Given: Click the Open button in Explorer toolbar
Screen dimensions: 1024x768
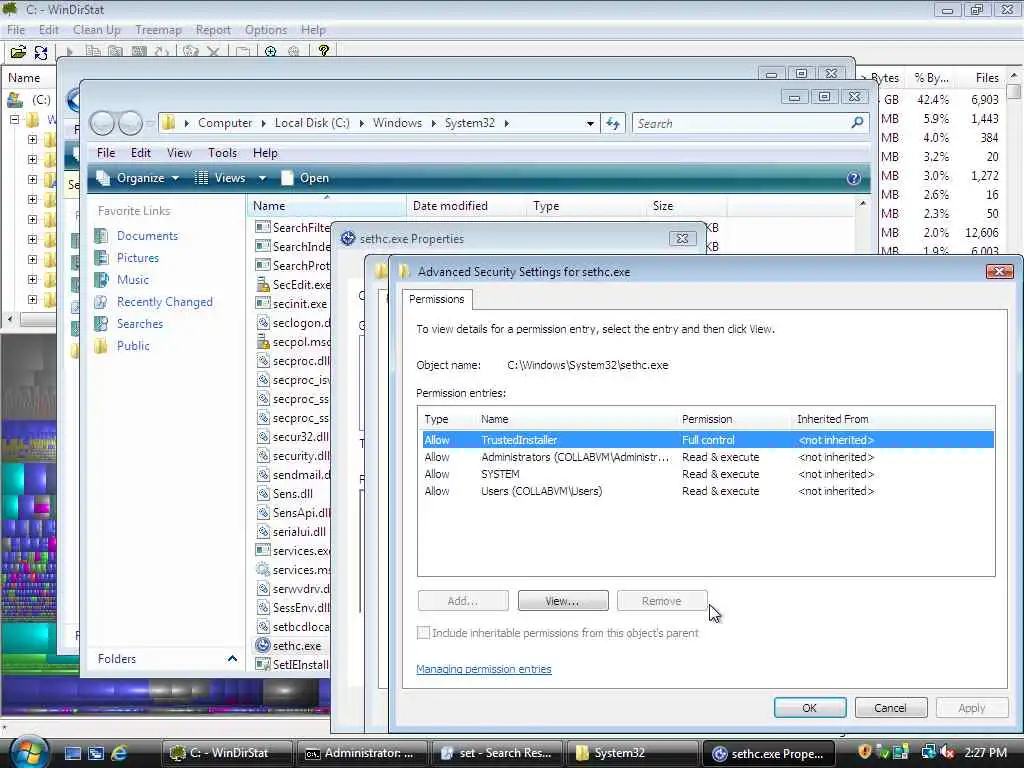Looking at the screenshot, I should pyautogui.click(x=305, y=178).
